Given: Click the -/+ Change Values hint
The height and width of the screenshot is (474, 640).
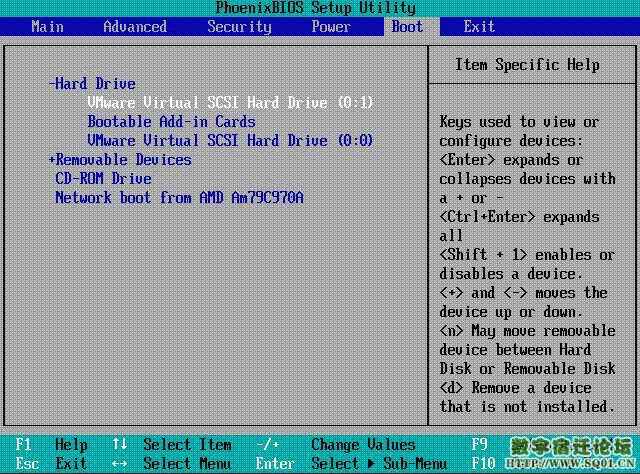Looking at the screenshot, I should coord(336,445).
